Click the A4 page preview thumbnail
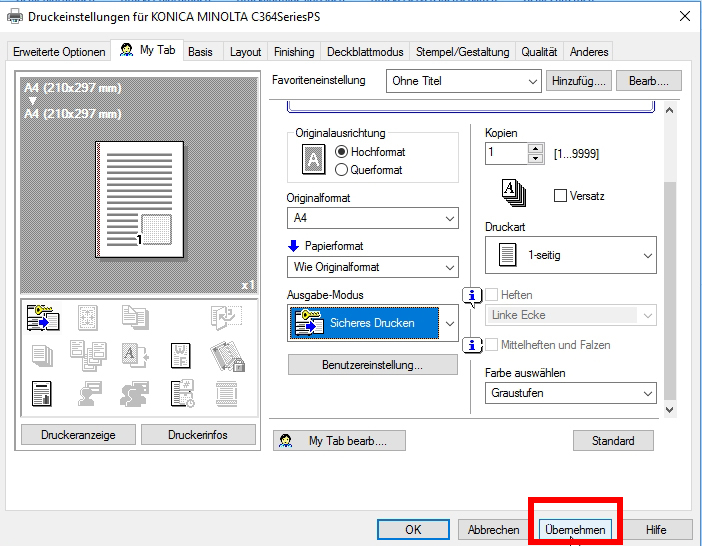The width and height of the screenshot is (702, 546). (x=140, y=200)
